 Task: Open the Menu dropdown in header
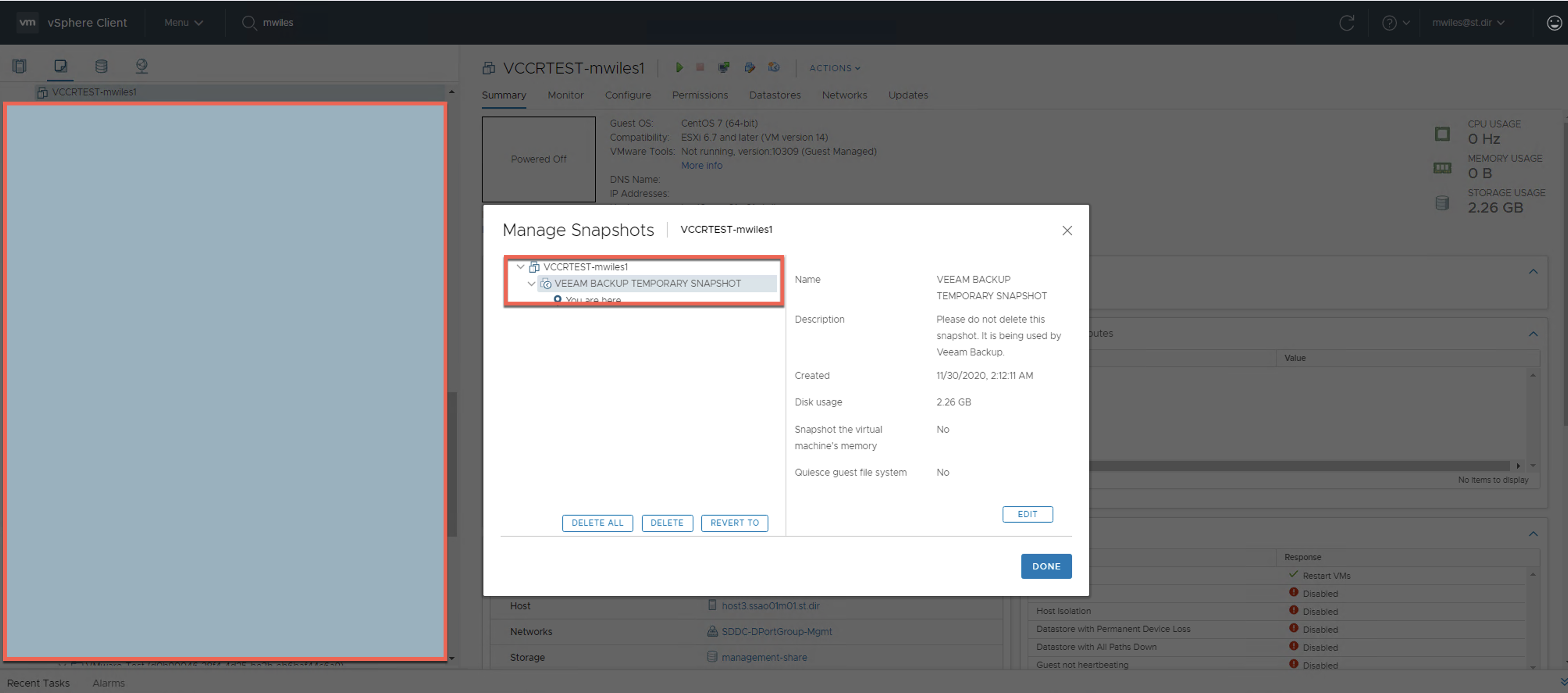tap(183, 23)
